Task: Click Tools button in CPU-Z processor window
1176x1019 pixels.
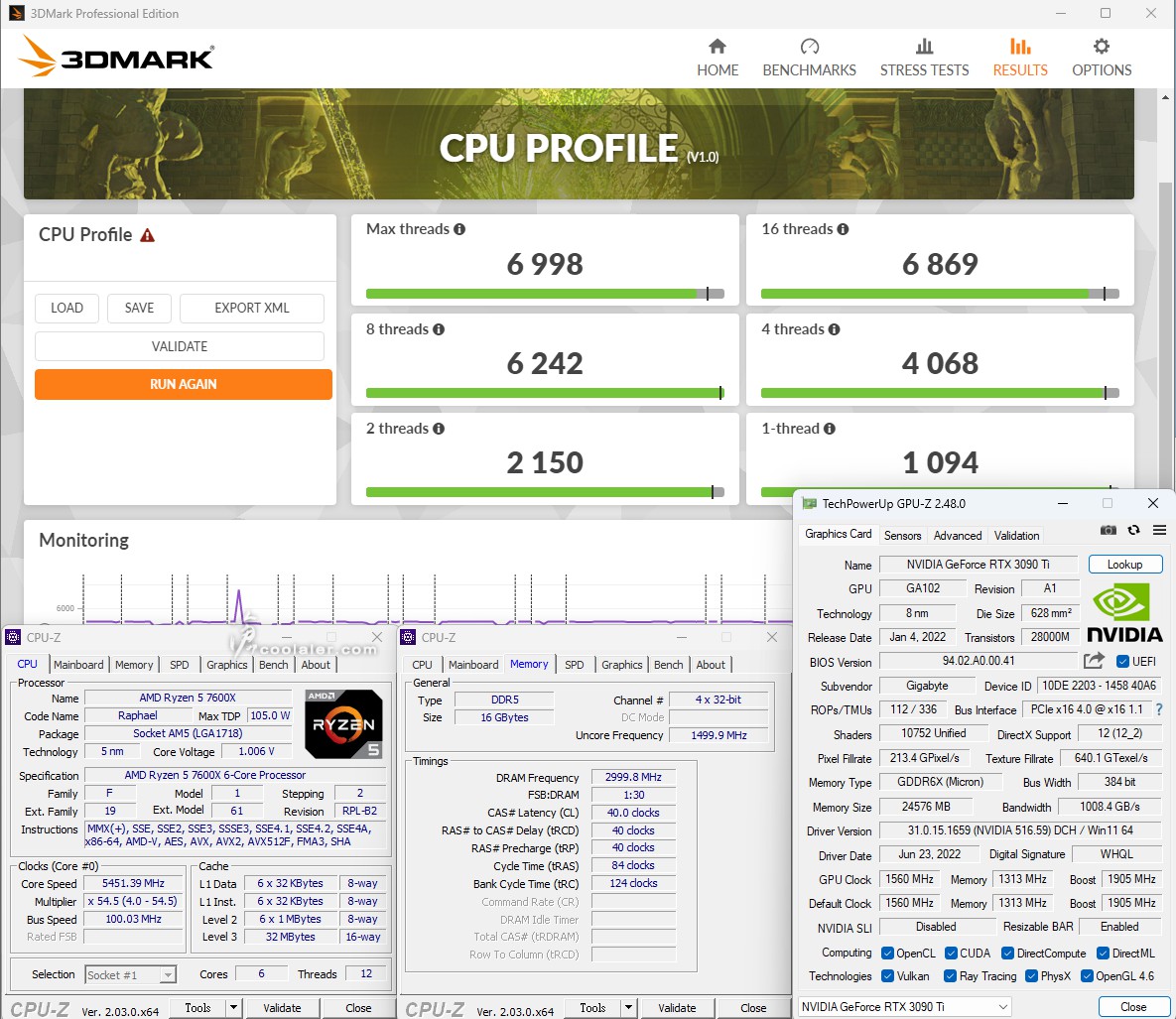Action: tap(198, 1008)
